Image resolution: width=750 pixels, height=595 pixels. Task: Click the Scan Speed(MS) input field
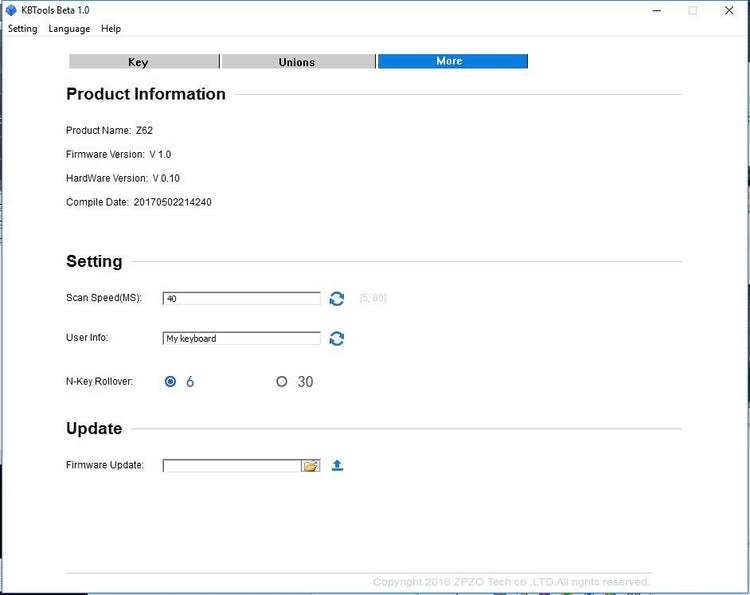pos(241,299)
